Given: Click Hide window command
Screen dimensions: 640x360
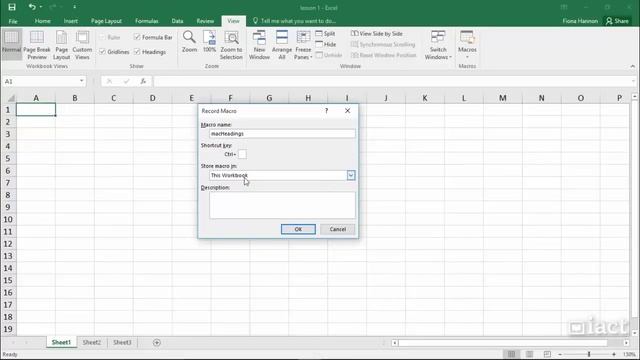Looking at the screenshot, I should coord(325,44).
